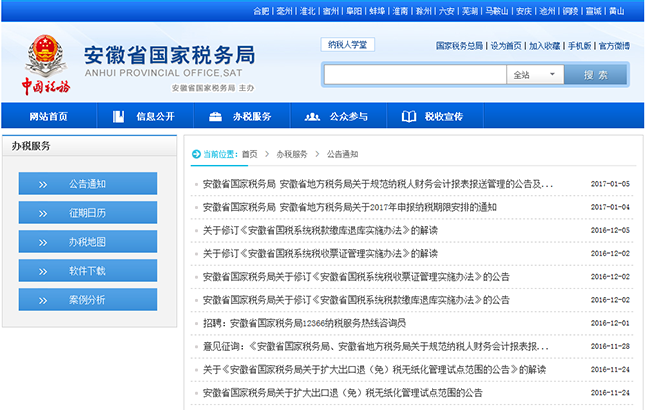Screen dimensions: 650x410
Task: Select 征期日历 in the sidebar
Action: pyautogui.click(x=88, y=213)
